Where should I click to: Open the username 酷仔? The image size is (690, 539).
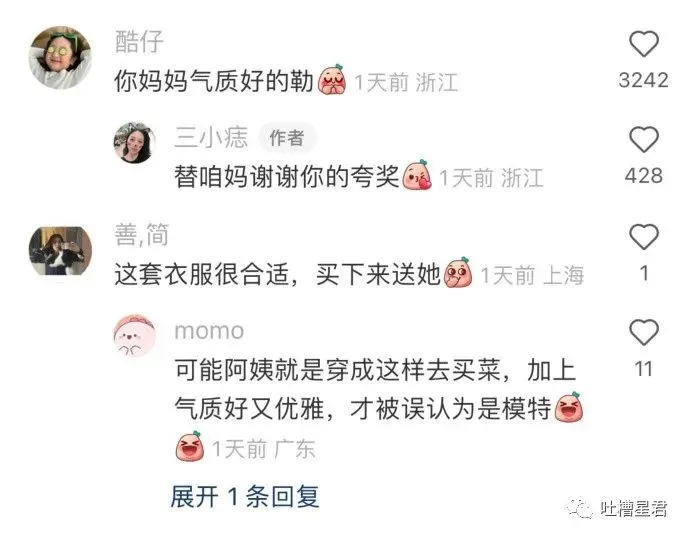tap(139, 42)
